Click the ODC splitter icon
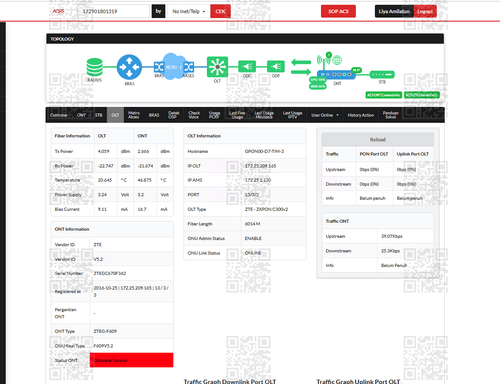The height and width of the screenshot is (384, 500). click(247, 67)
